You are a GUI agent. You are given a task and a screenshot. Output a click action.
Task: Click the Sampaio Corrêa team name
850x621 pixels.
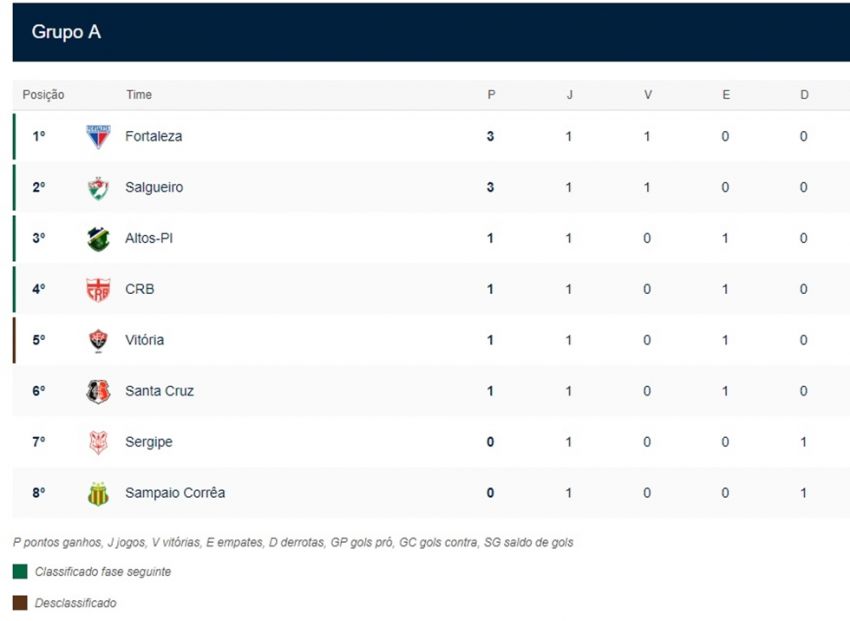[175, 493]
